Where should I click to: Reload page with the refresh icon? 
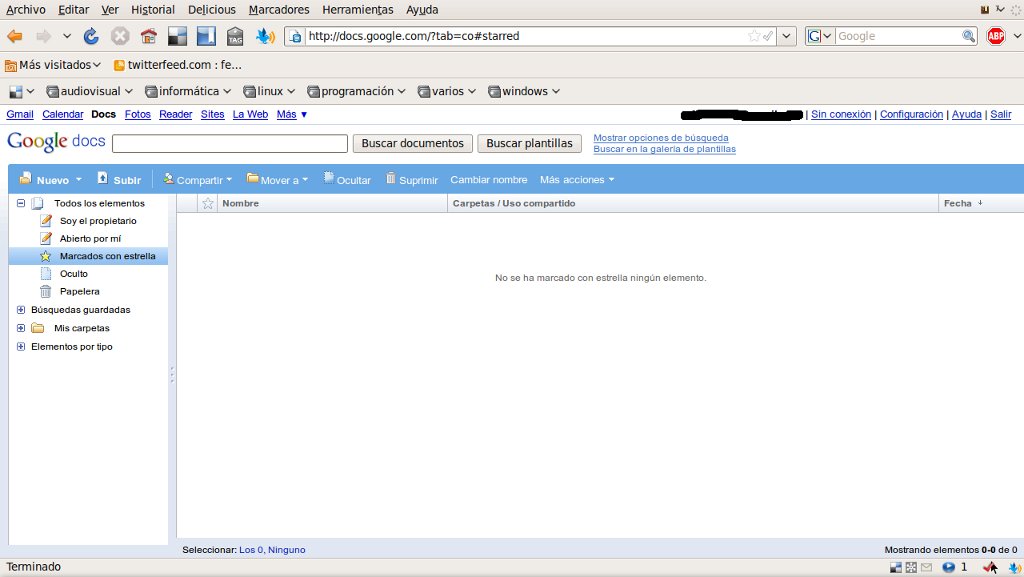pyautogui.click(x=91, y=36)
